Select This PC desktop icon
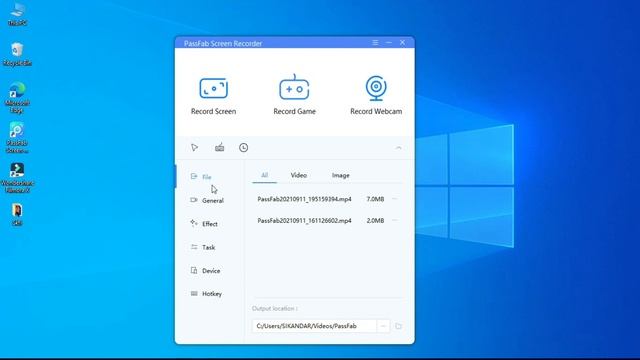This screenshot has height=360, width=640. click(x=17, y=14)
